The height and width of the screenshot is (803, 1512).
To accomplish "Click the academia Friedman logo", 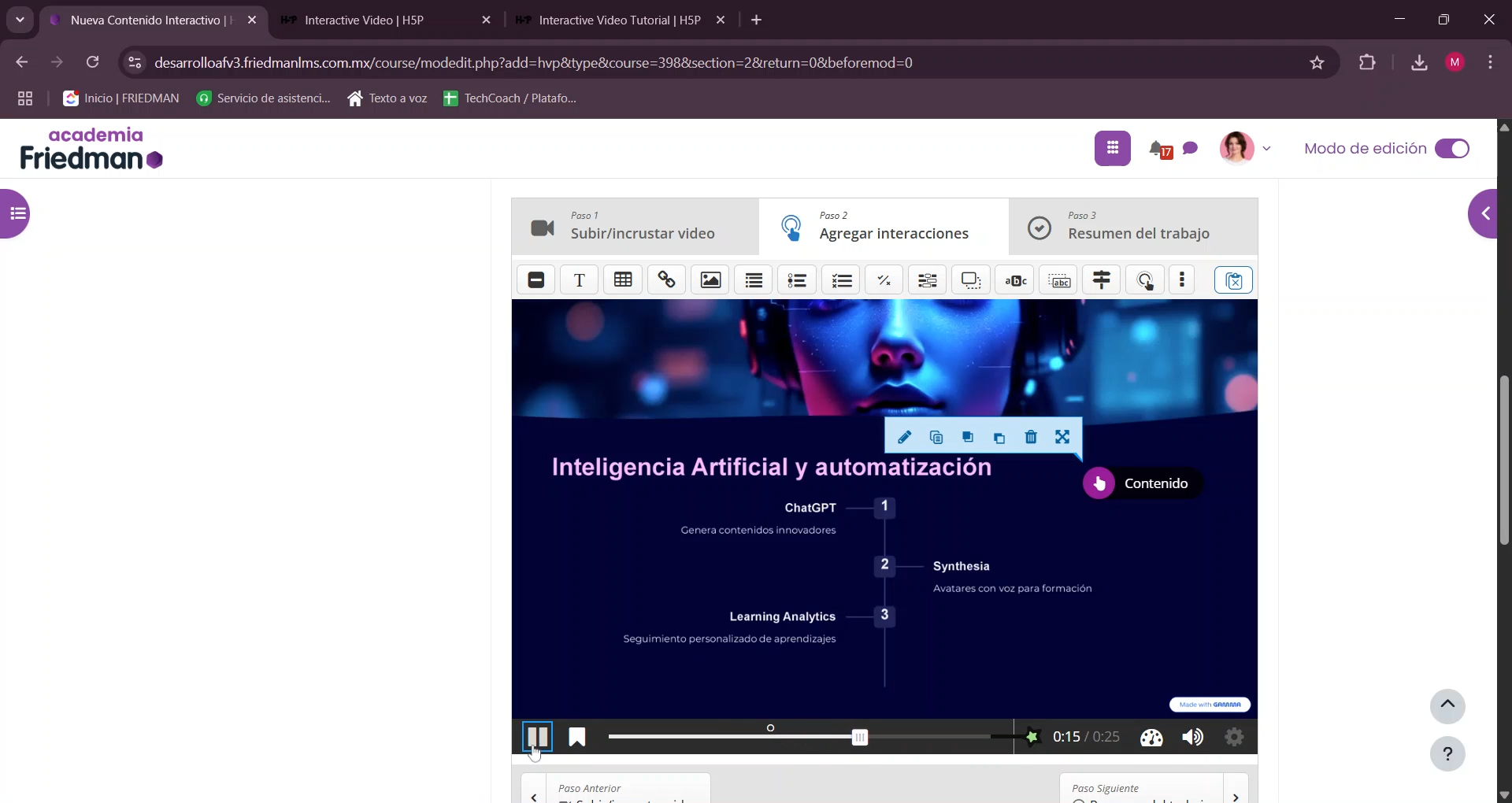I will point(91,149).
